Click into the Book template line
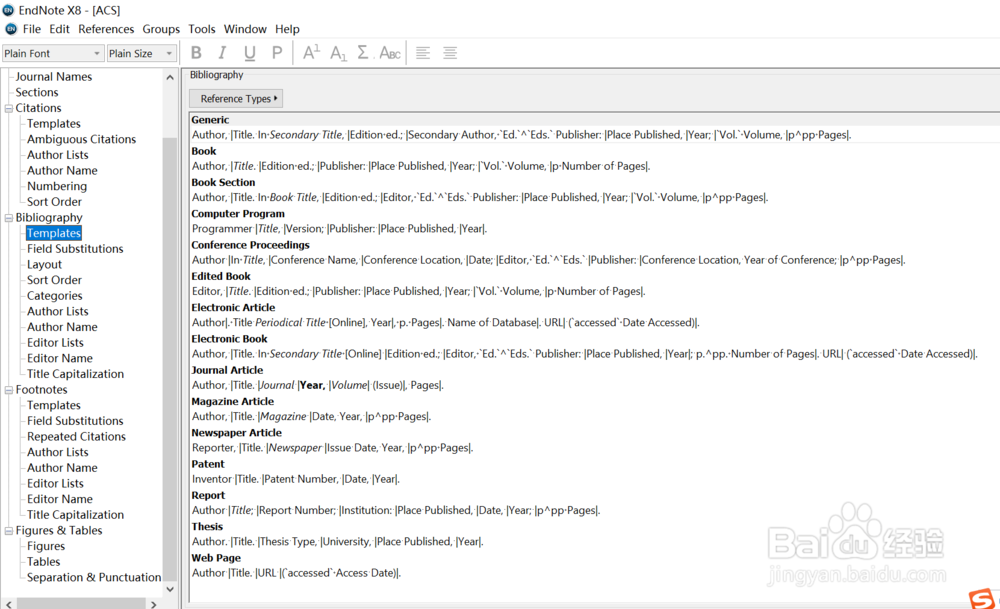The height and width of the screenshot is (609, 1000). 421,166
